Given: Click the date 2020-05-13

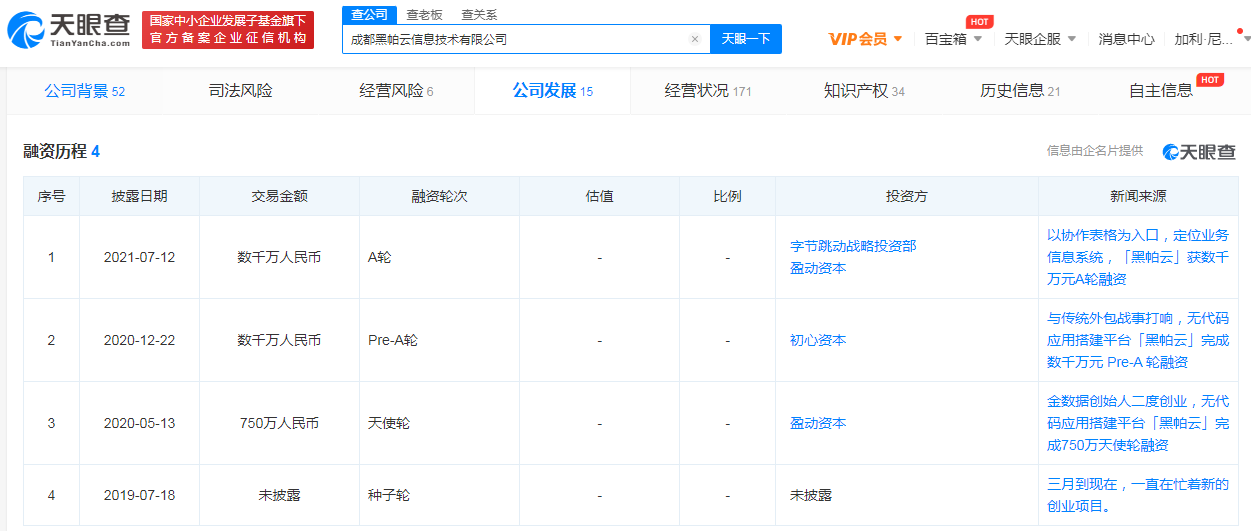Looking at the screenshot, I should (x=139, y=423).
